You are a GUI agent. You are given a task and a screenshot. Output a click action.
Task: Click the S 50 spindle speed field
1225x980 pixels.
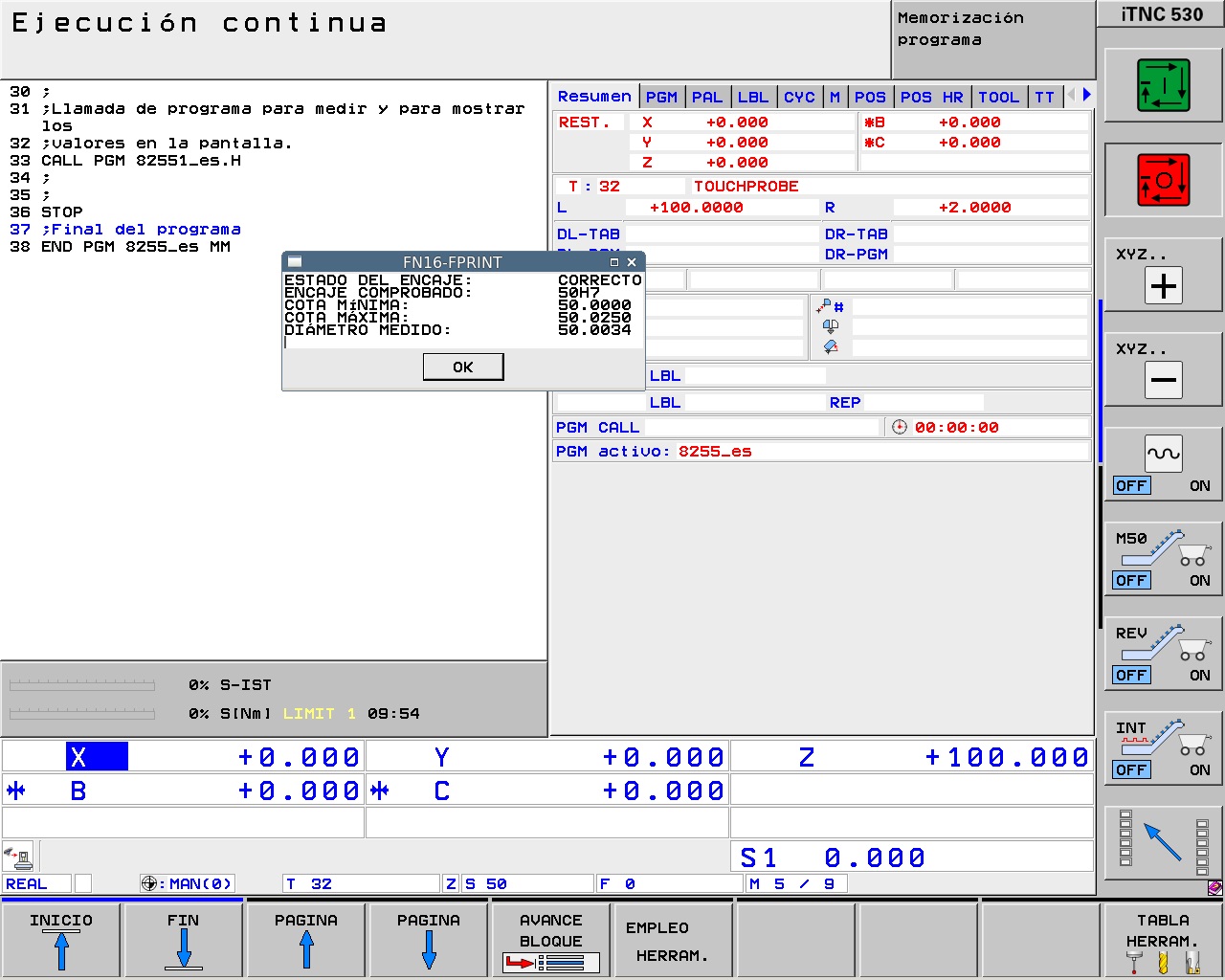point(527,883)
